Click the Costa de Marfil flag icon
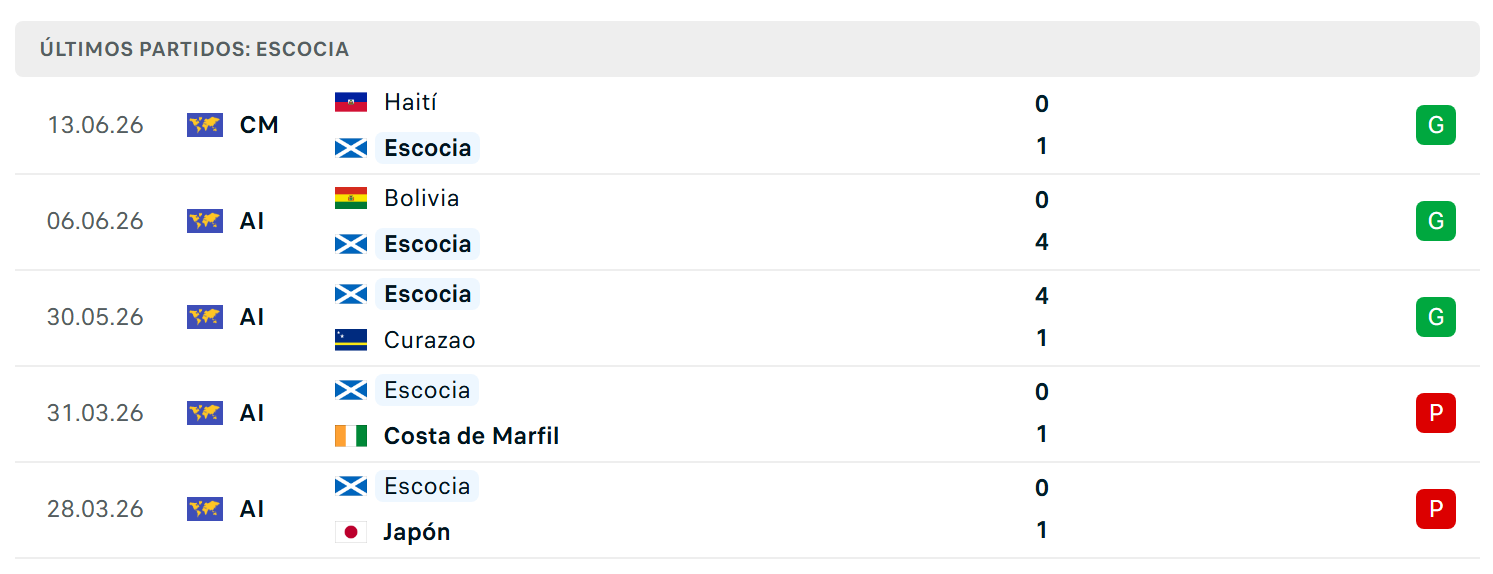This screenshot has width=1493, height=574. click(x=351, y=436)
